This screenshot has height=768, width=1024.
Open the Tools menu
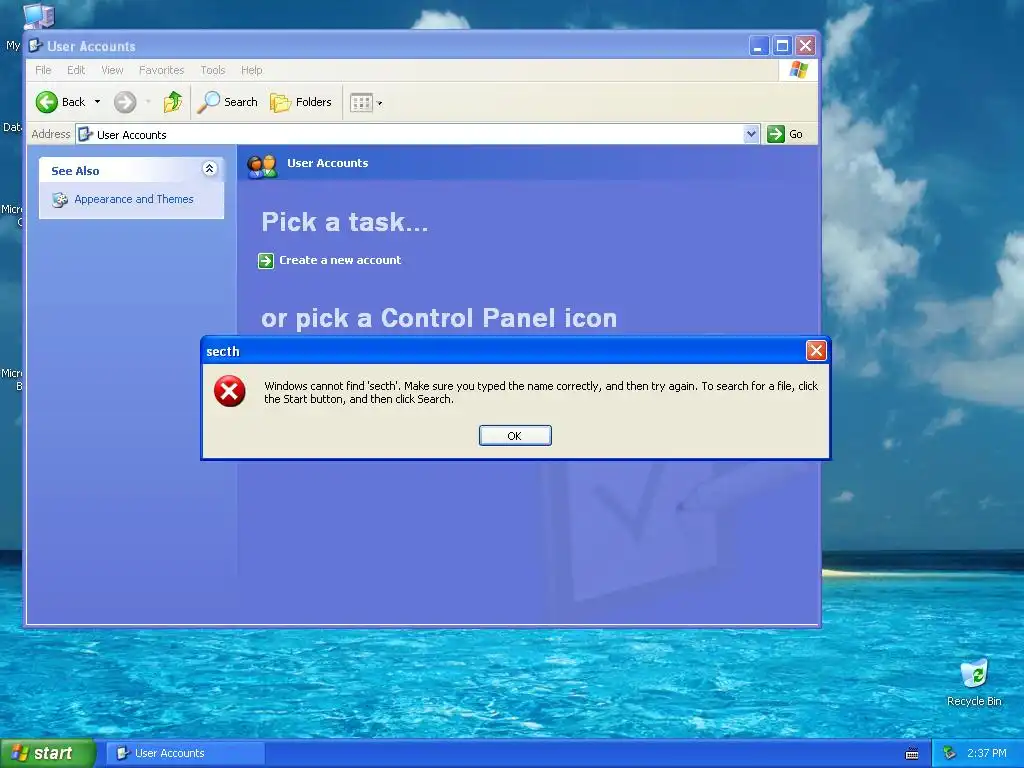point(213,70)
